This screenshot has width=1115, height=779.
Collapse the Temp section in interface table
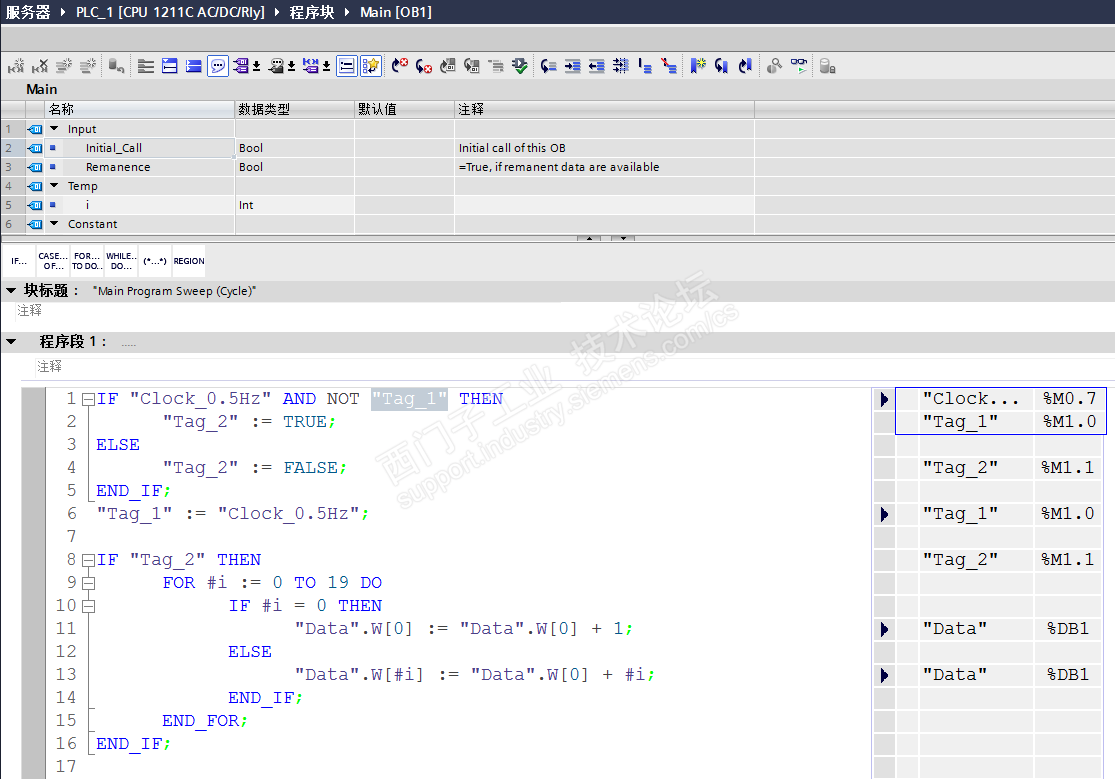(x=54, y=186)
